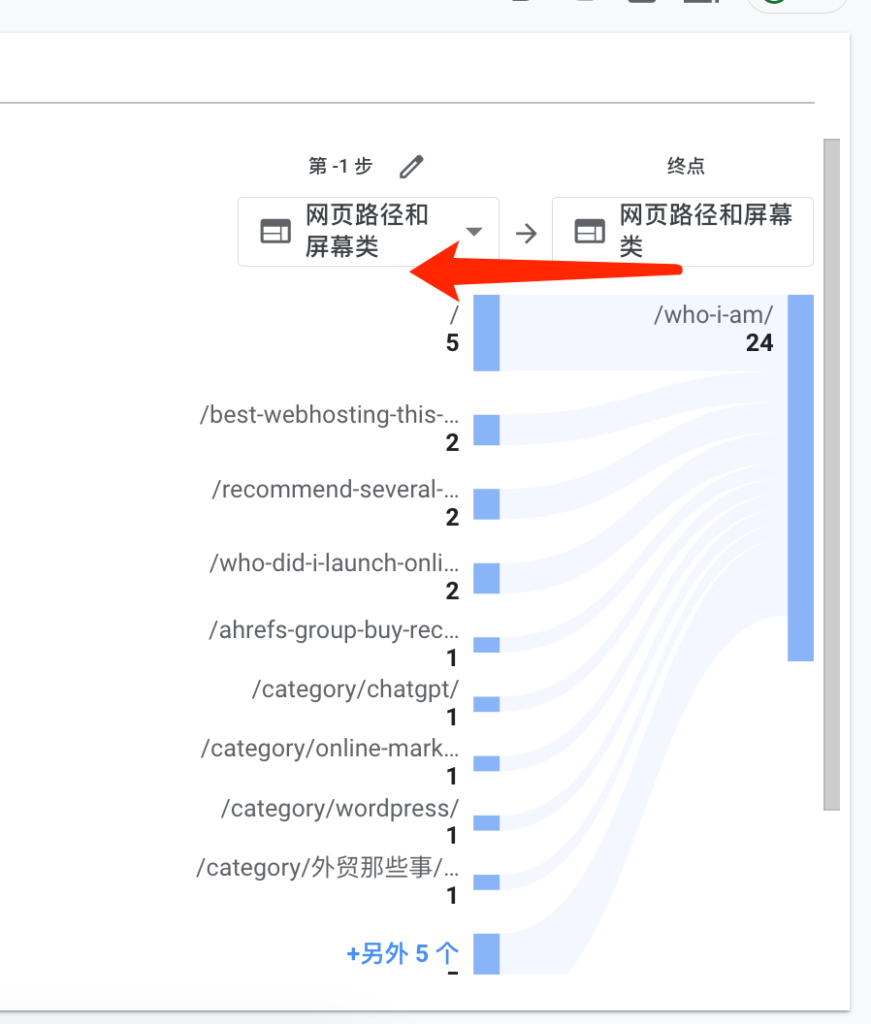The width and height of the screenshot is (871, 1024).
Task: Click the /best-webhosting-this-... node bar
Action: pyautogui.click(x=486, y=430)
